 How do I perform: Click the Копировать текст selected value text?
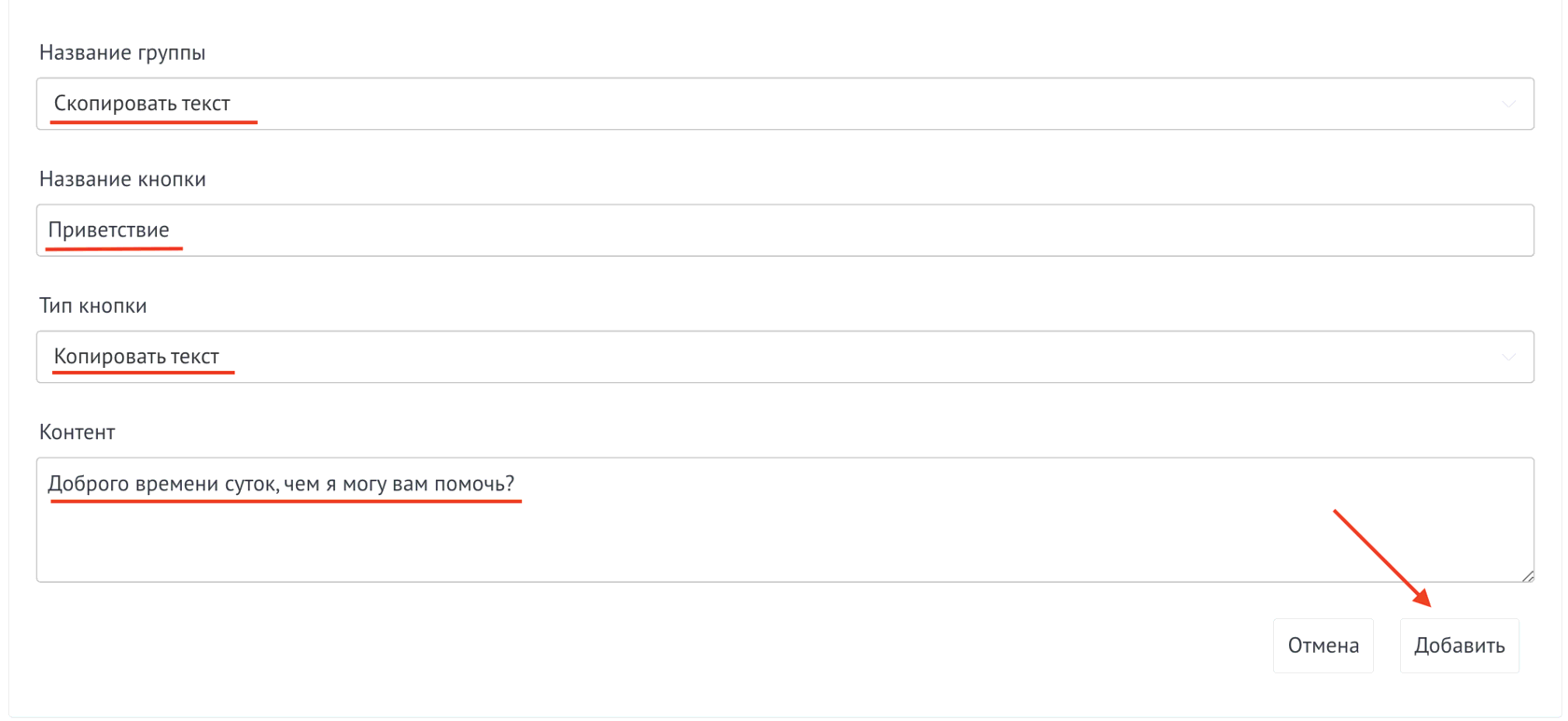click(x=136, y=357)
